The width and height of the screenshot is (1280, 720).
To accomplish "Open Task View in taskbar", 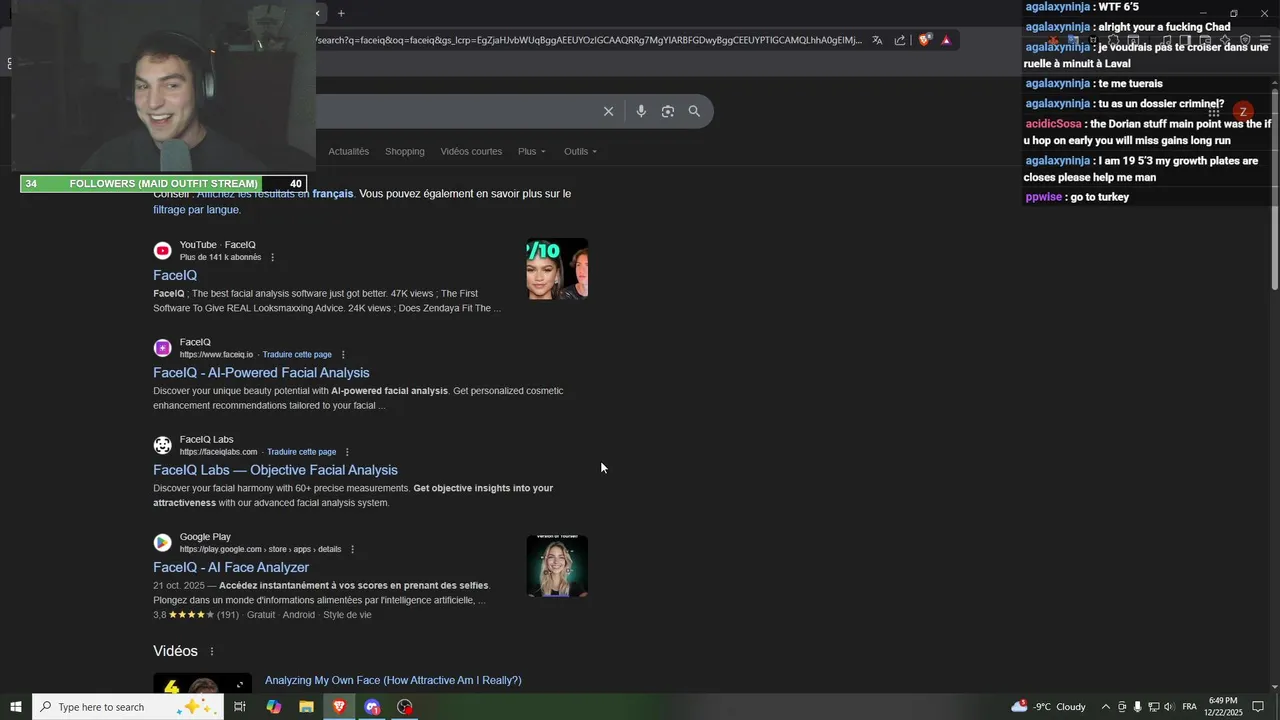I will 240,707.
